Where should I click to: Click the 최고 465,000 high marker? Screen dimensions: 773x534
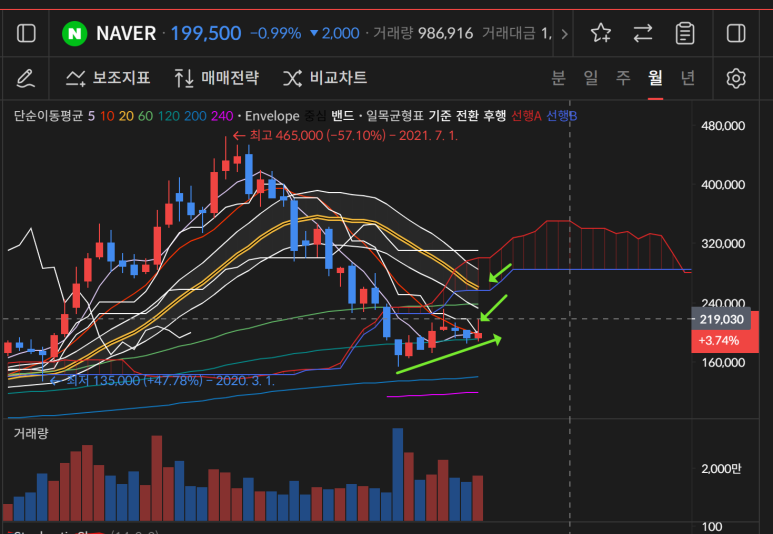click(x=345, y=136)
